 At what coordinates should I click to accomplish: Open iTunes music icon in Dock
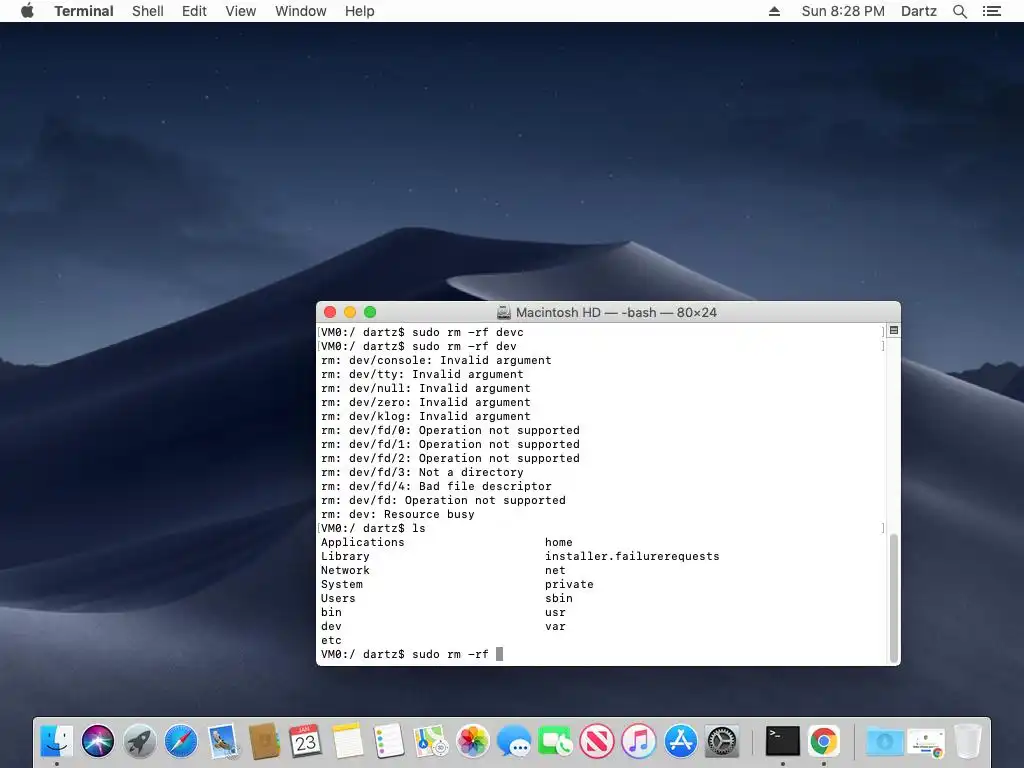[x=639, y=741]
